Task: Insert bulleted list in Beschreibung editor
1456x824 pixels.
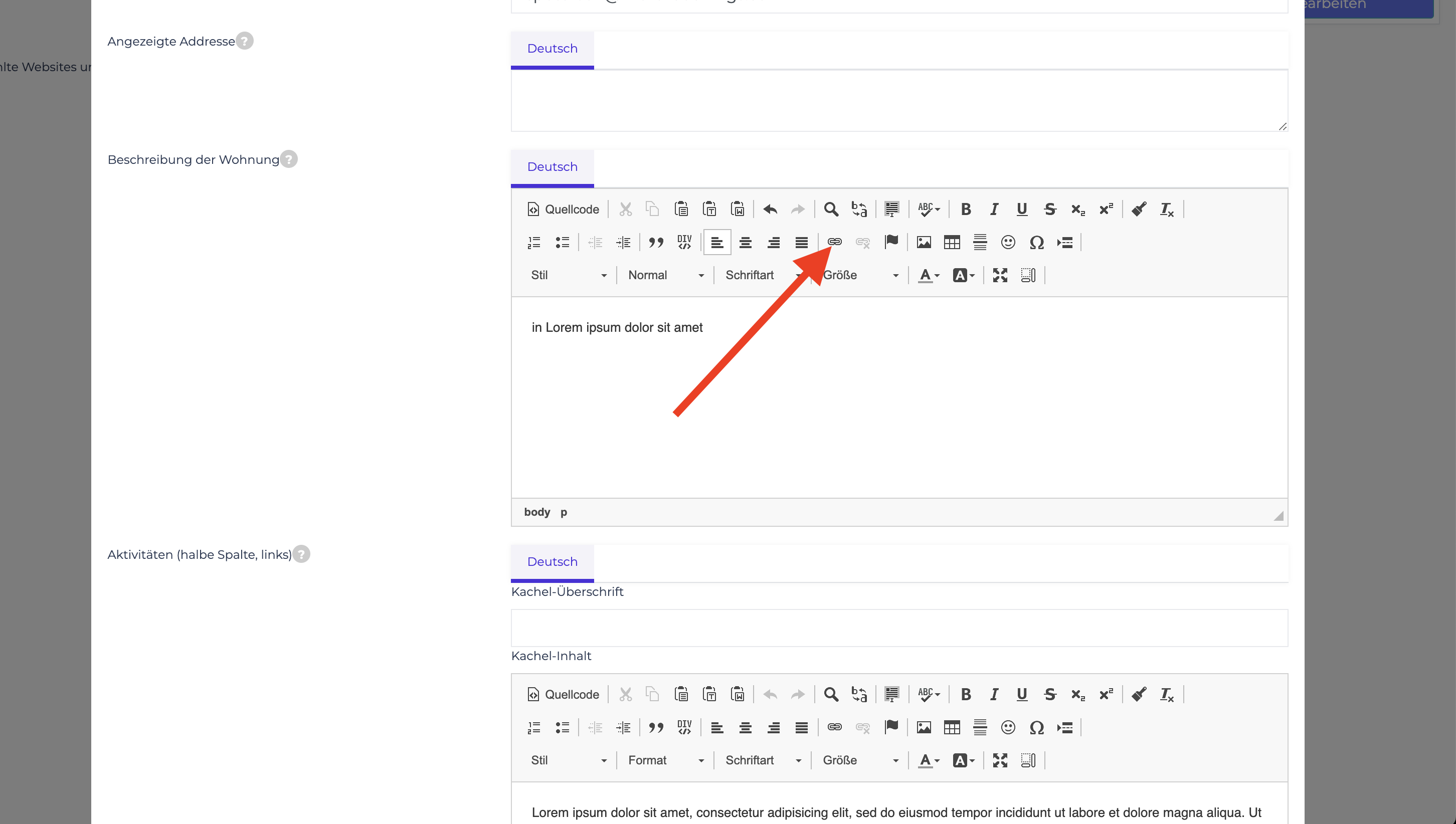Action: tap(562, 242)
